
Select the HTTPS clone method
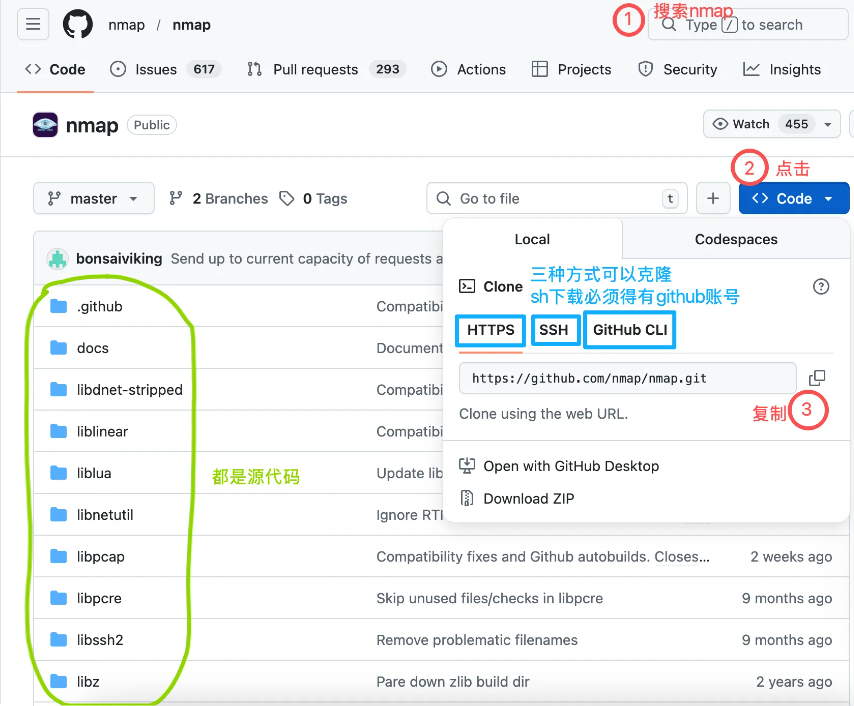point(490,330)
